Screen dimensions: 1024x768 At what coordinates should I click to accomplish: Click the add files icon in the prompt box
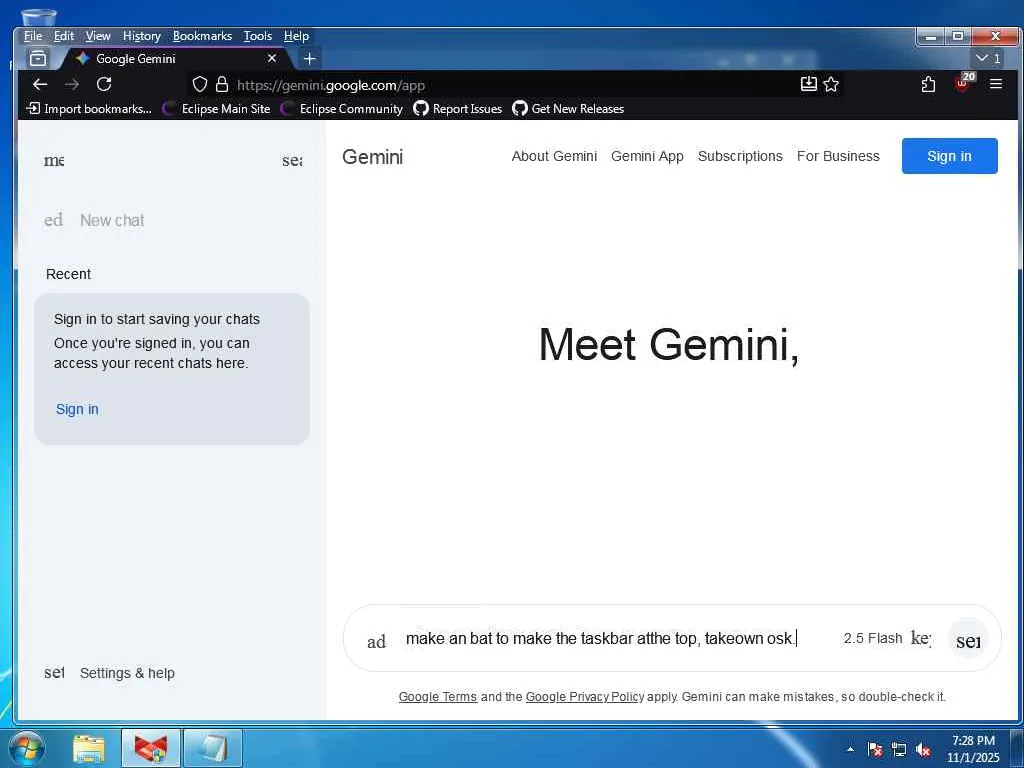point(376,641)
